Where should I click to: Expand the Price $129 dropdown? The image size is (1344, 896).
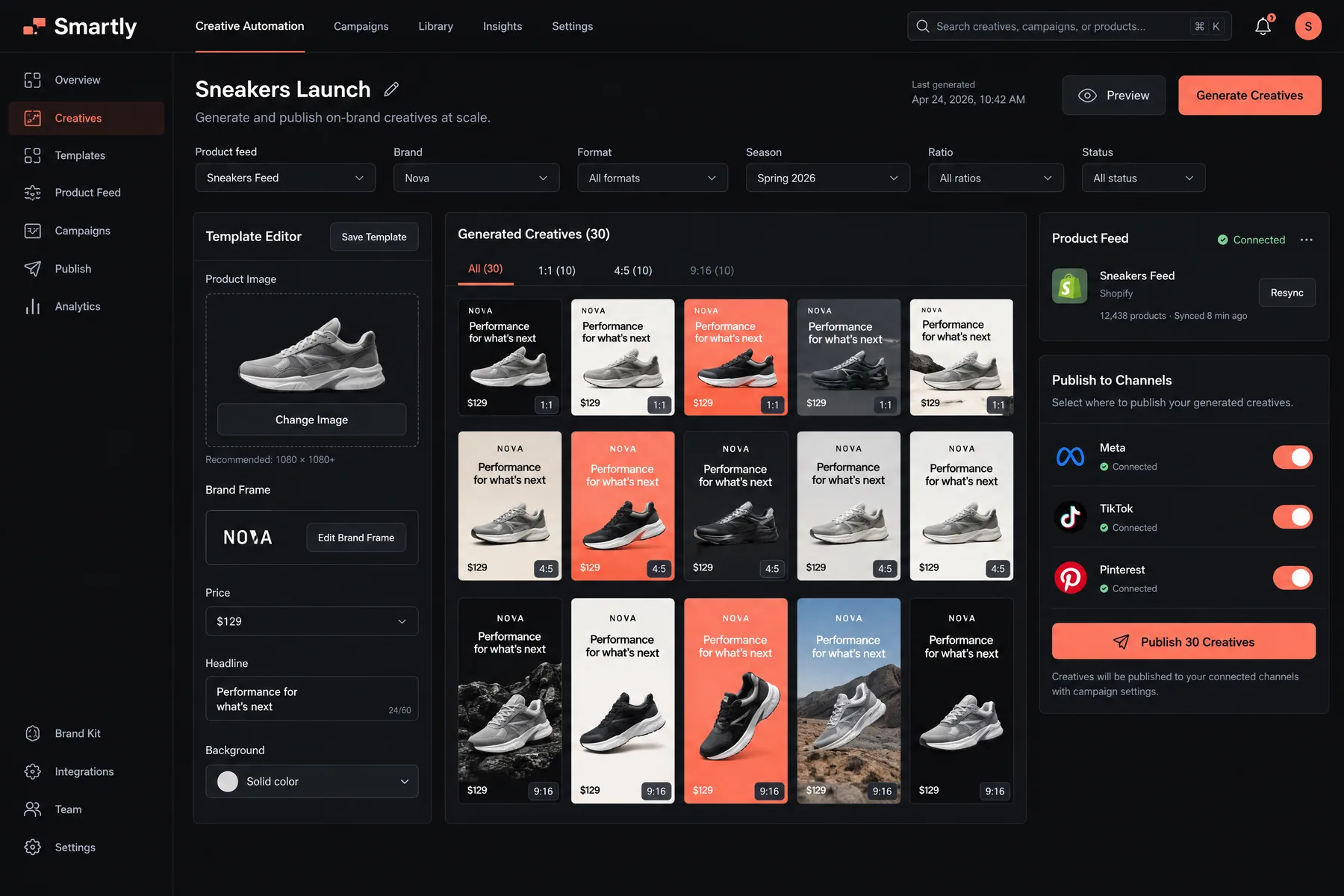pos(311,621)
